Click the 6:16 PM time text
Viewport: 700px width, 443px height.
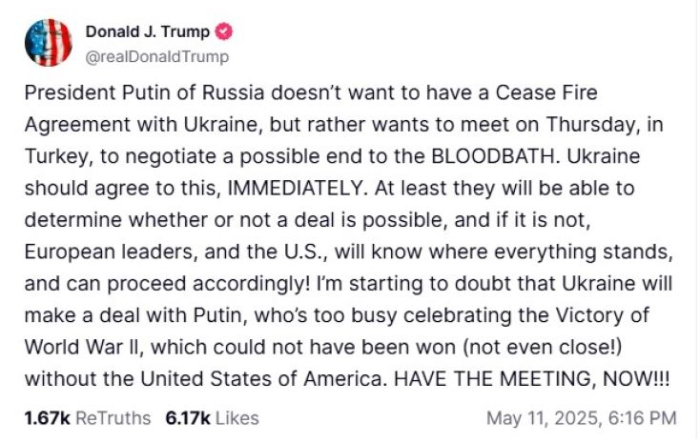(x=642, y=418)
